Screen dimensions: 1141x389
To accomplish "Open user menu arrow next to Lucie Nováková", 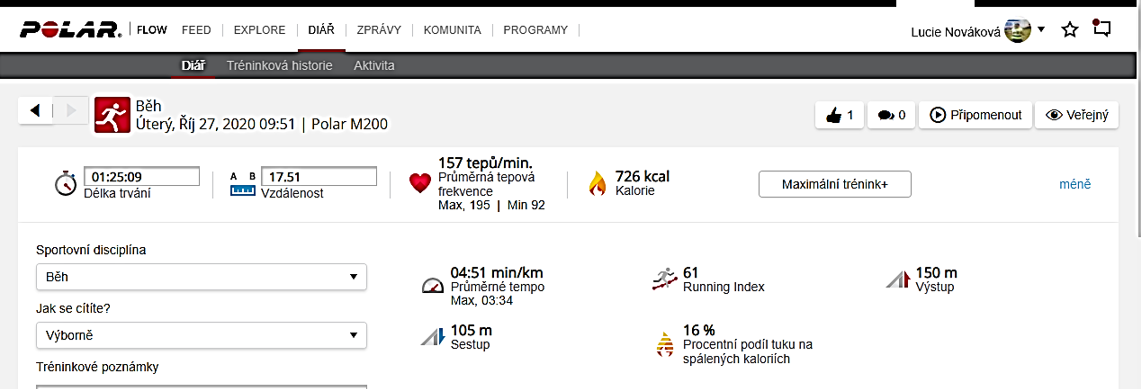I will click(x=1041, y=30).
